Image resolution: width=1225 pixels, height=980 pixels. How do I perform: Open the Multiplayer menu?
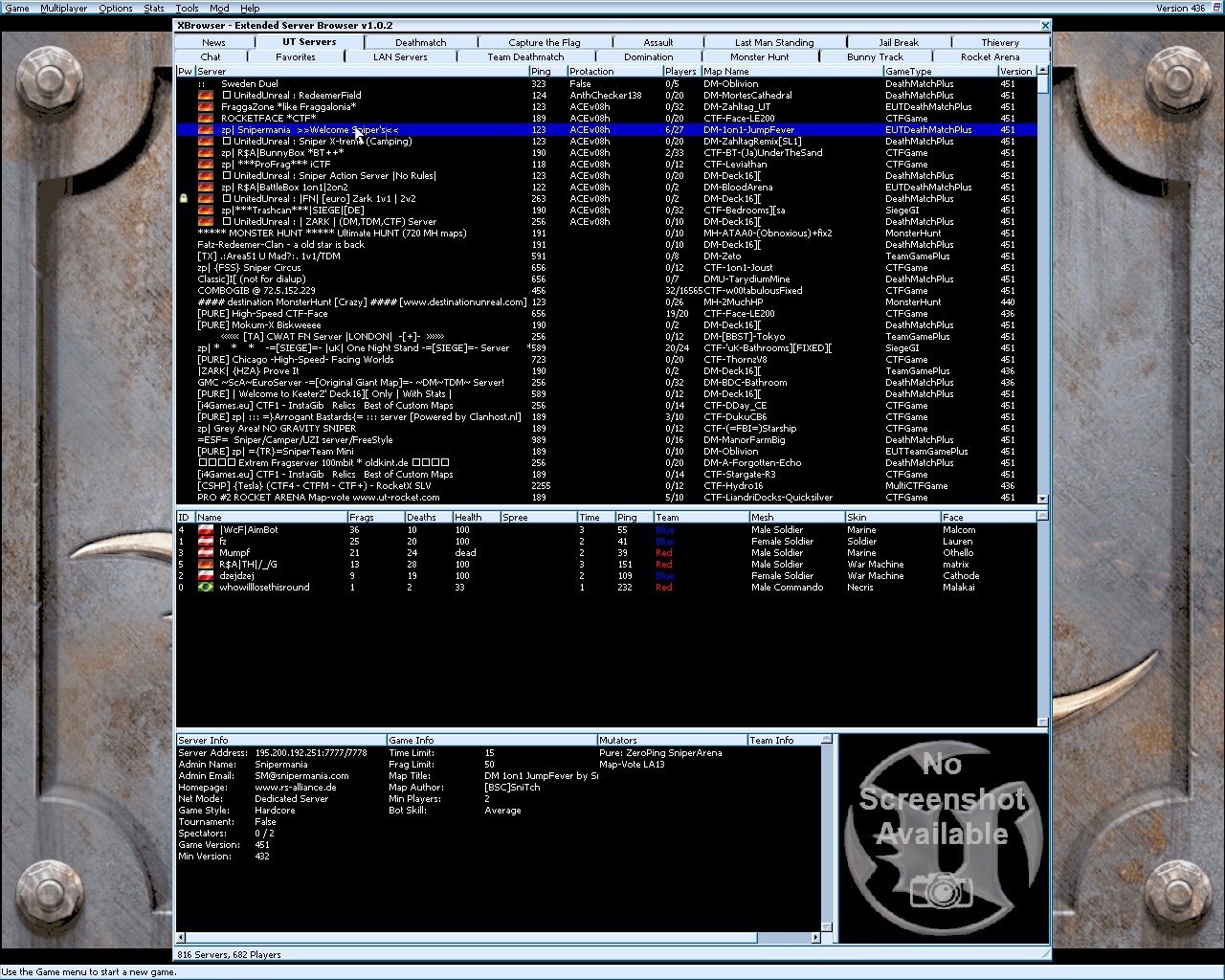click(x=63, y=8)
